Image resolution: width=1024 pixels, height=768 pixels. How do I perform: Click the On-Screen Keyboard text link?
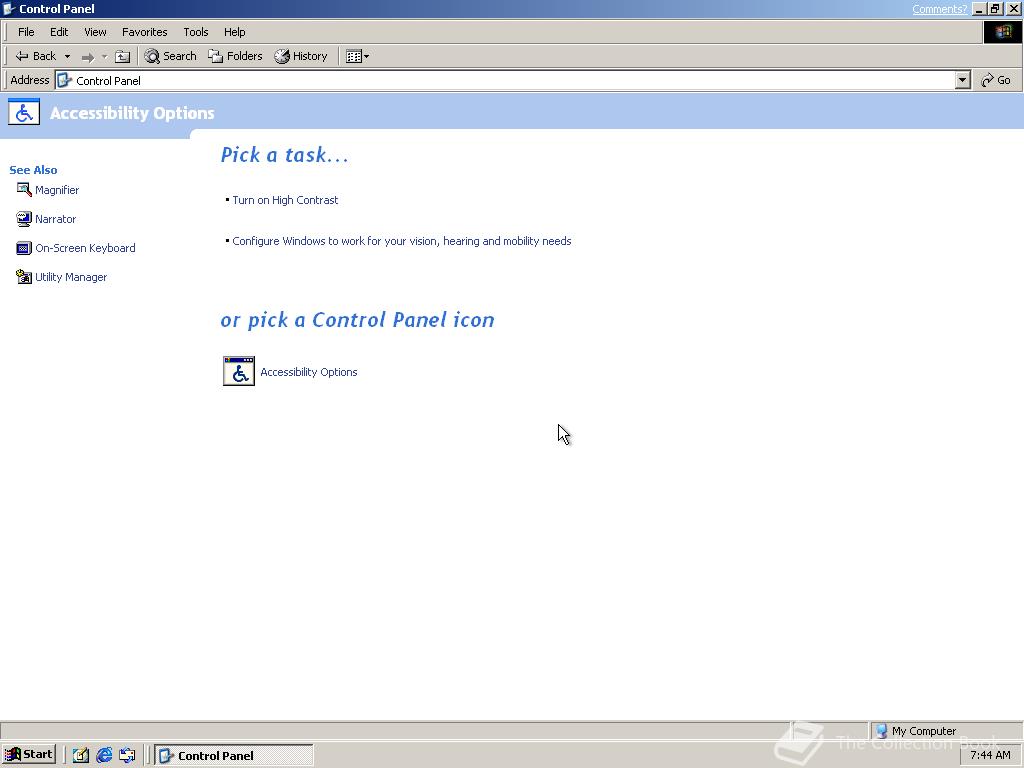86,248
